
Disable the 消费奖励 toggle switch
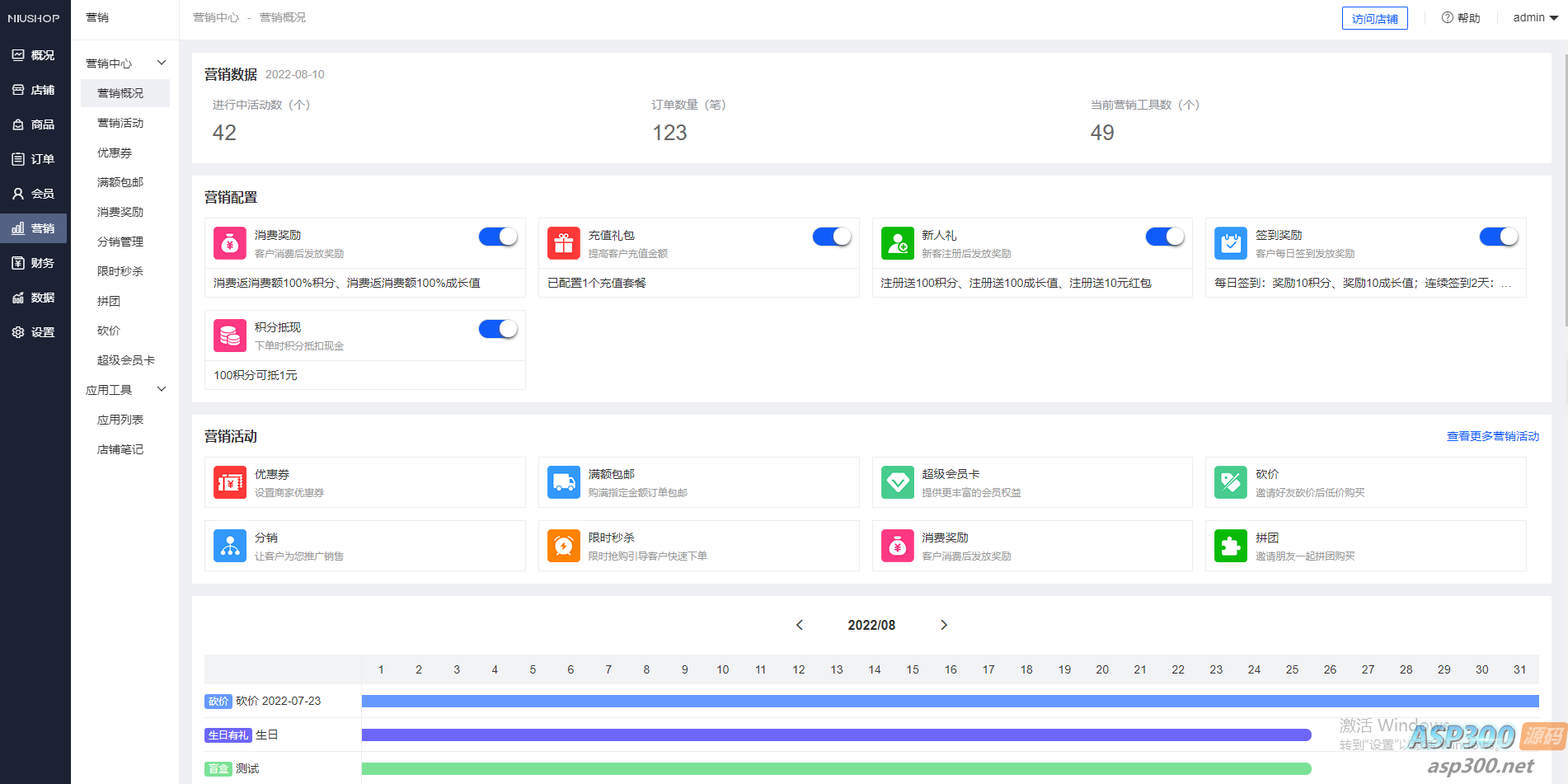[x=498, y=237]
